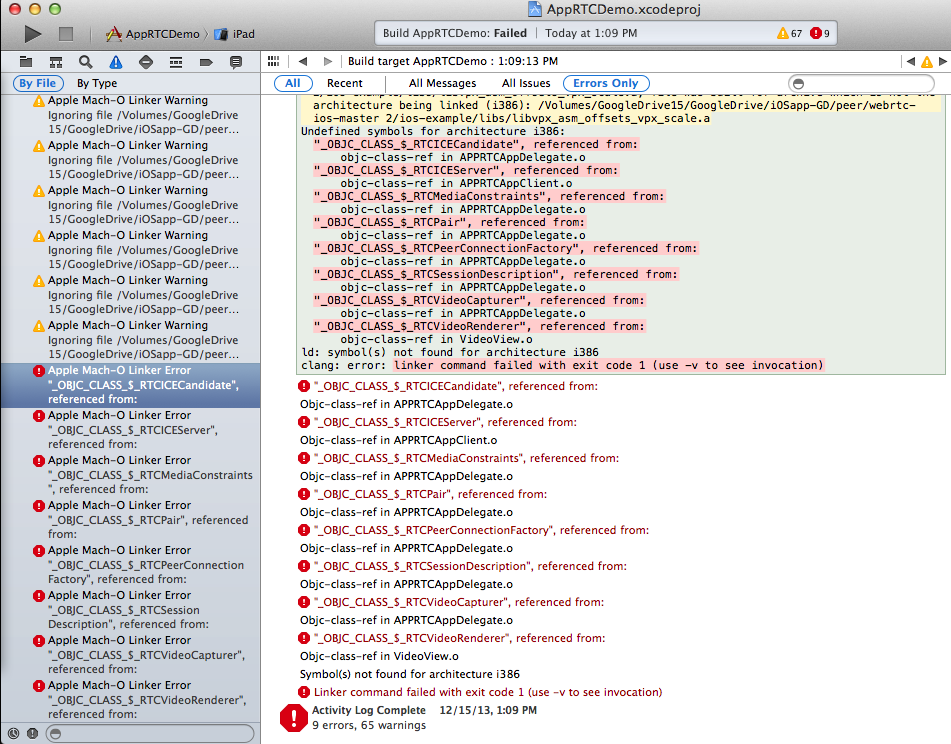Select the RTCICECandidate linker error in sidebar

point(131,385)
